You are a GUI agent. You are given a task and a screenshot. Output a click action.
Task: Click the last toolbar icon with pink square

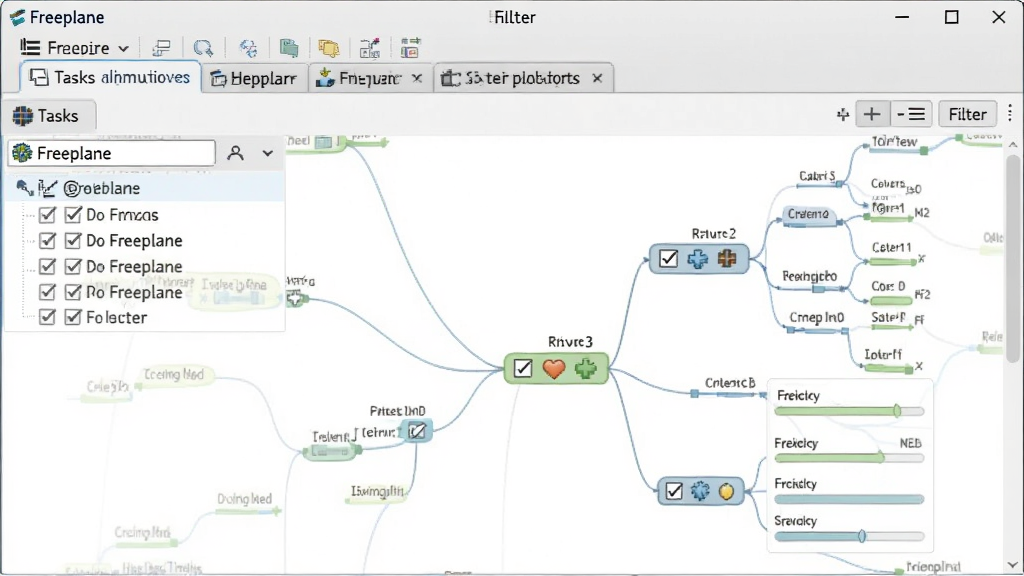pos(410,48)
